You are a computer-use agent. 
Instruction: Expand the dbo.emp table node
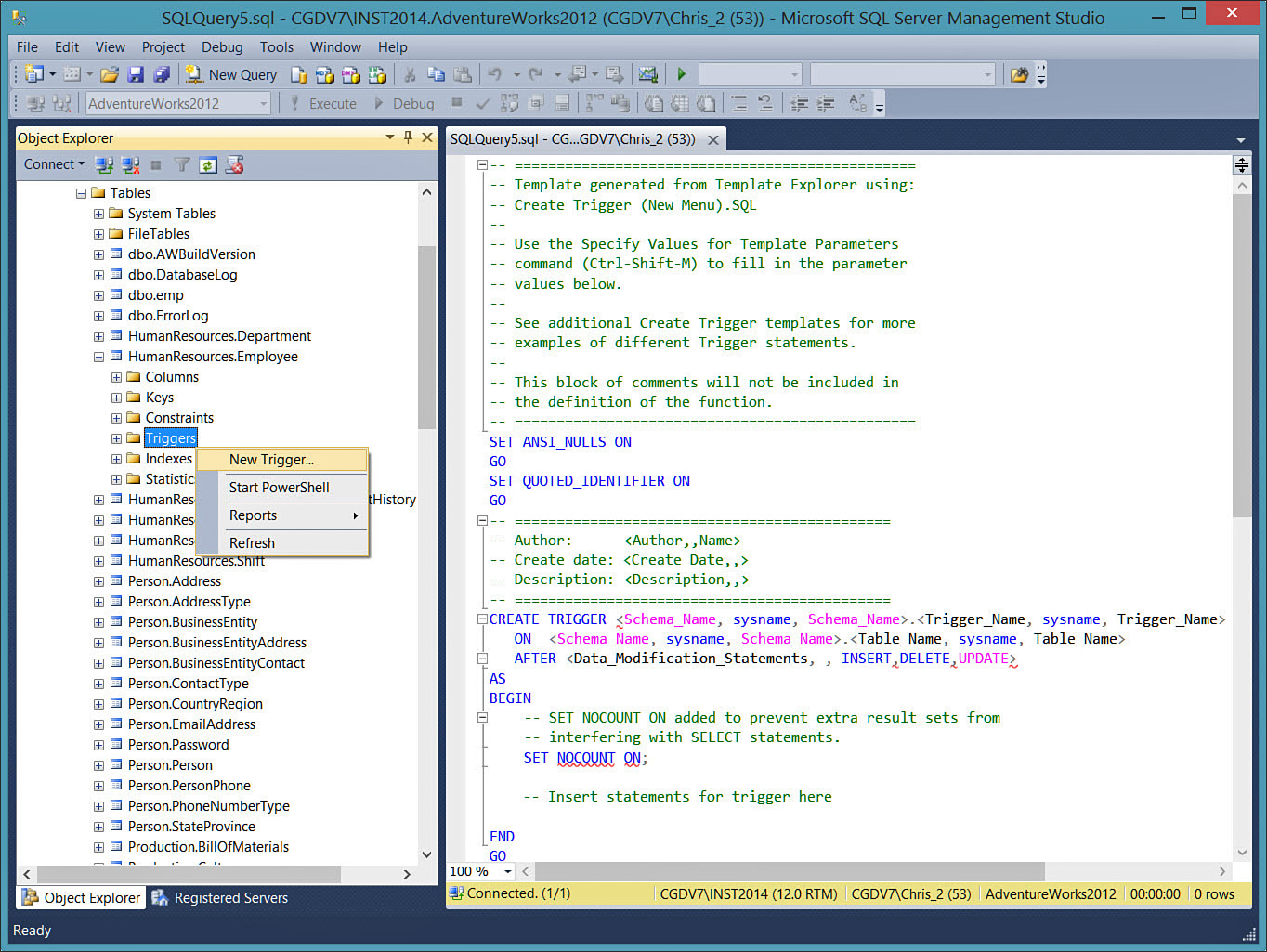pos(98,295)
